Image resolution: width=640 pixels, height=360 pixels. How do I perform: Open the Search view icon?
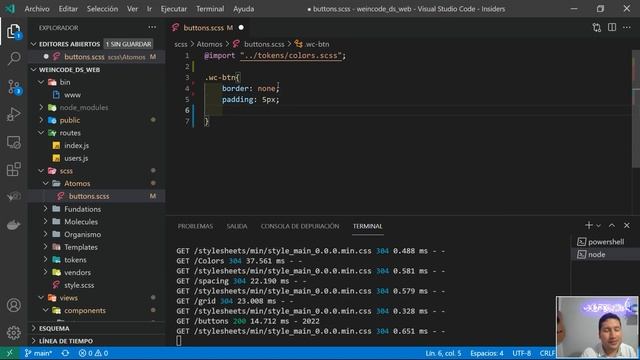[x=13, y=59]
